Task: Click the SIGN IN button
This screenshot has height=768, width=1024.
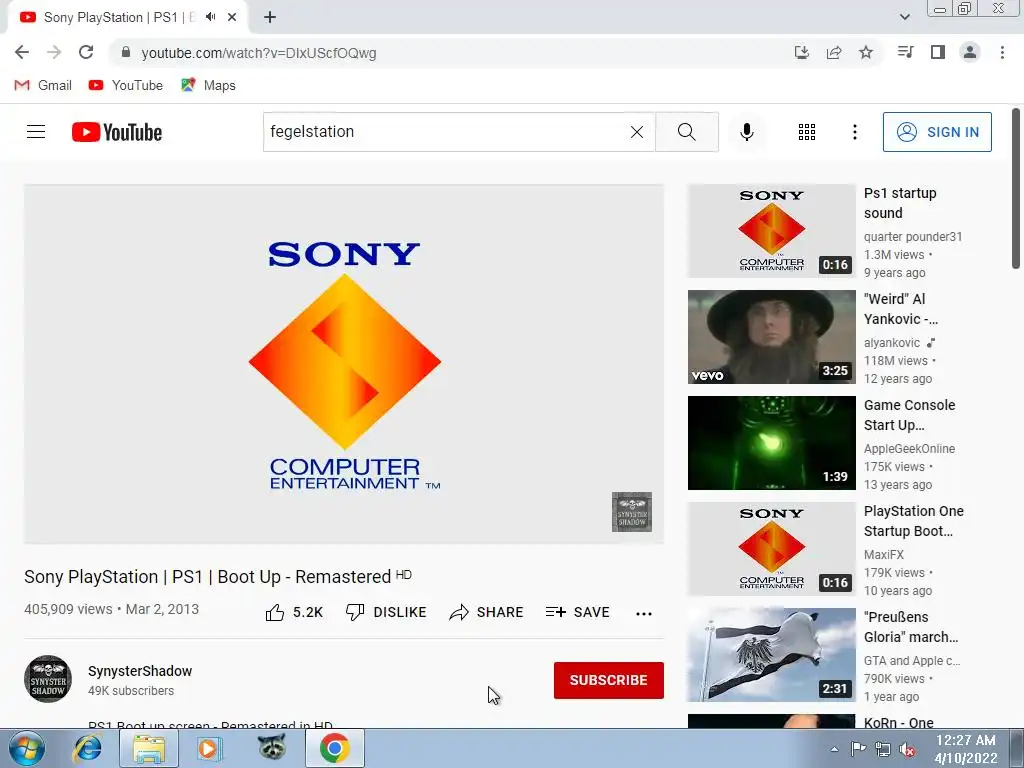Action: [937, 132]
